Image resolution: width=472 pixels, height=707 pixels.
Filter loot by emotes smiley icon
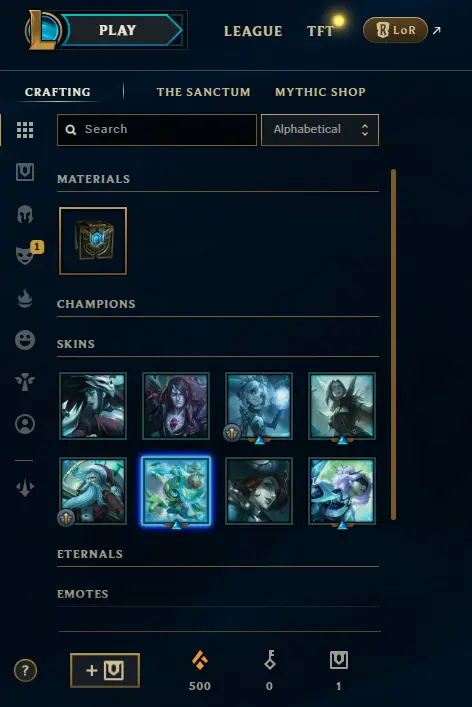pyautogui.click(x=25, y=340)
